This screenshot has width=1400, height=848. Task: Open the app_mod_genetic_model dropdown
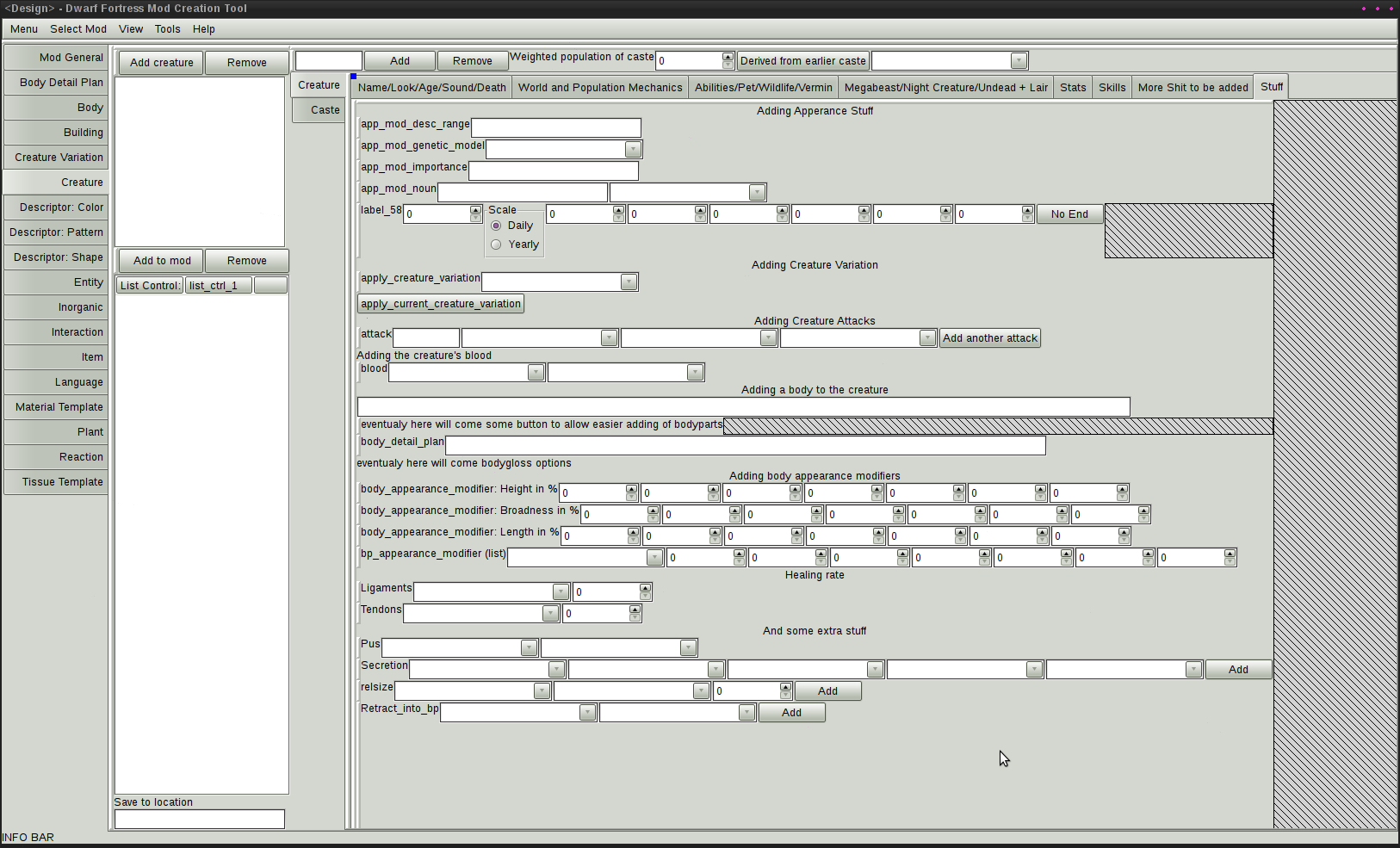(x=633, y=149)
